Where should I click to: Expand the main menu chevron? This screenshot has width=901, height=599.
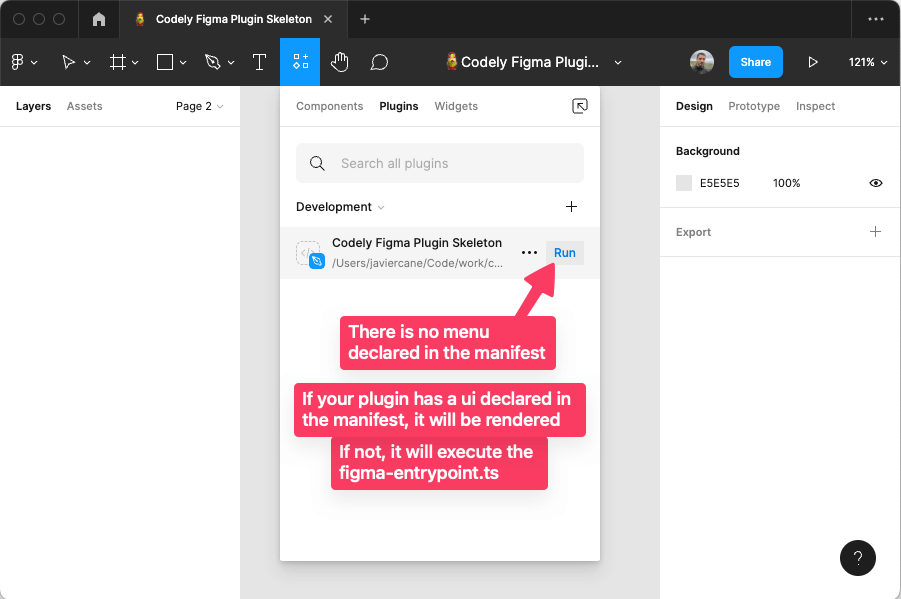[x=34, y=62]
